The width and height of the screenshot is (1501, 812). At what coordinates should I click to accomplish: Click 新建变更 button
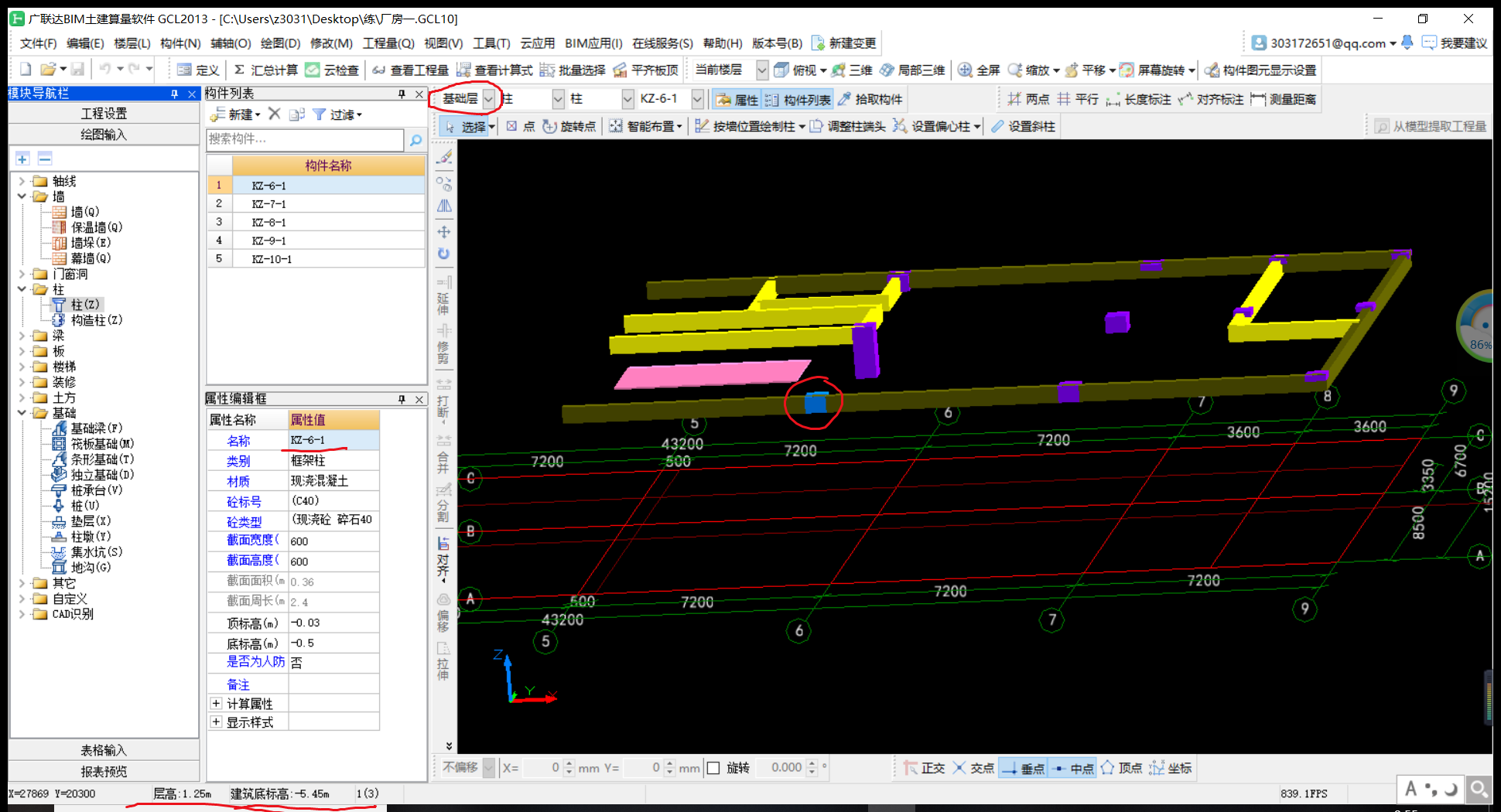(x=844, y=43)
